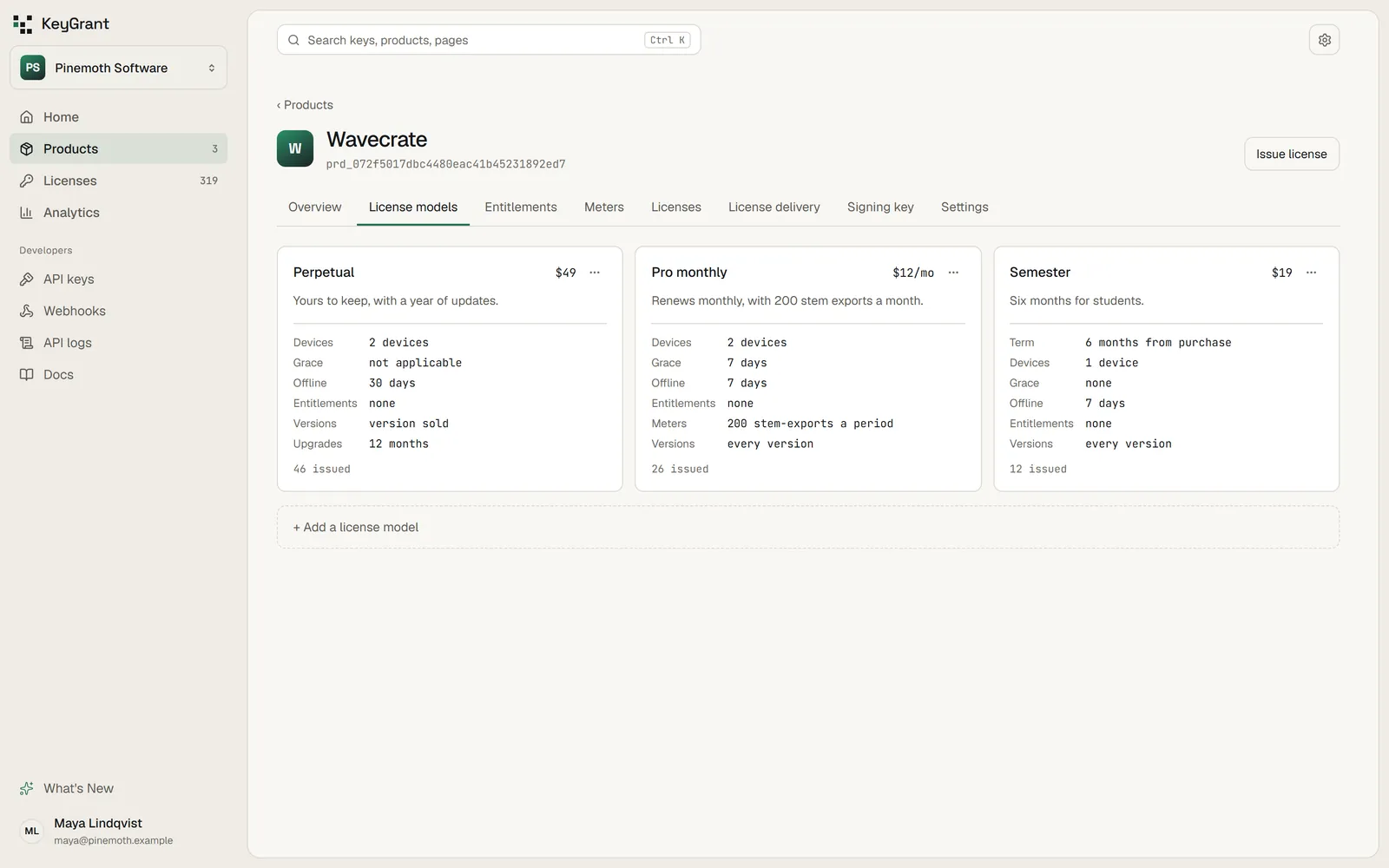Open the License delivery tab
Viewport: 1389px width, 868px height.
click(773, 207)
